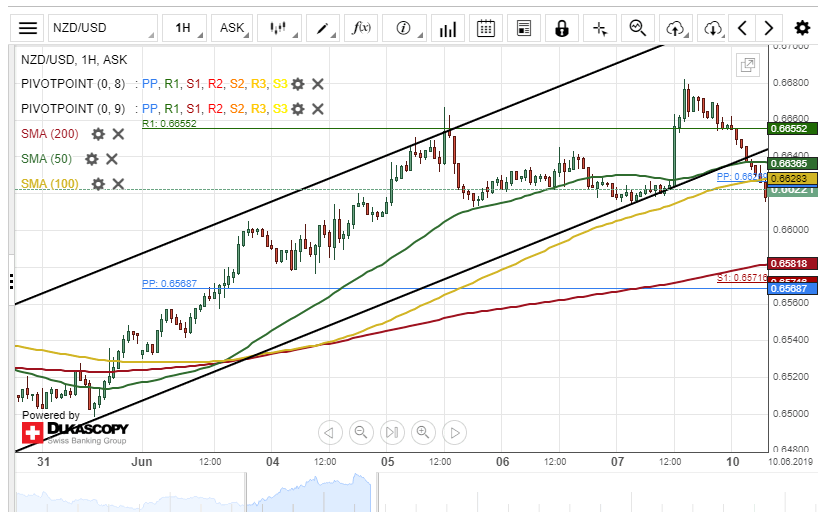Zoom in using the chart magnifier plus
This screenshot has width=823, height=526.
coord(423,432)
